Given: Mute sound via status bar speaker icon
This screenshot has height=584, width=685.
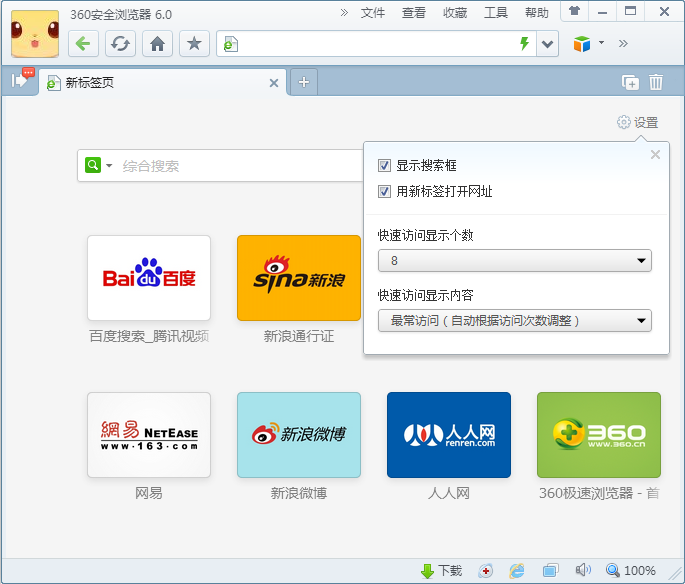Looking at the screenshot, I should [x=583, y=570].
